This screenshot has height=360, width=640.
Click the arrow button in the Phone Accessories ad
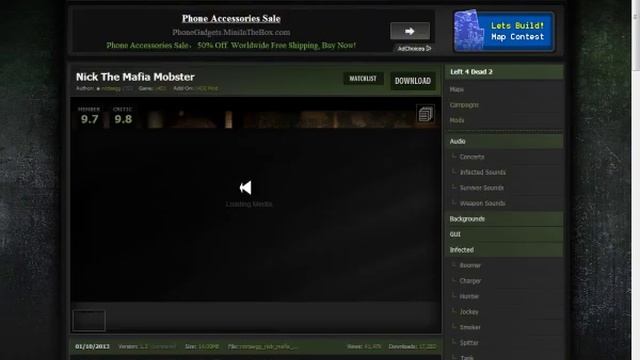tap(410, 31)
